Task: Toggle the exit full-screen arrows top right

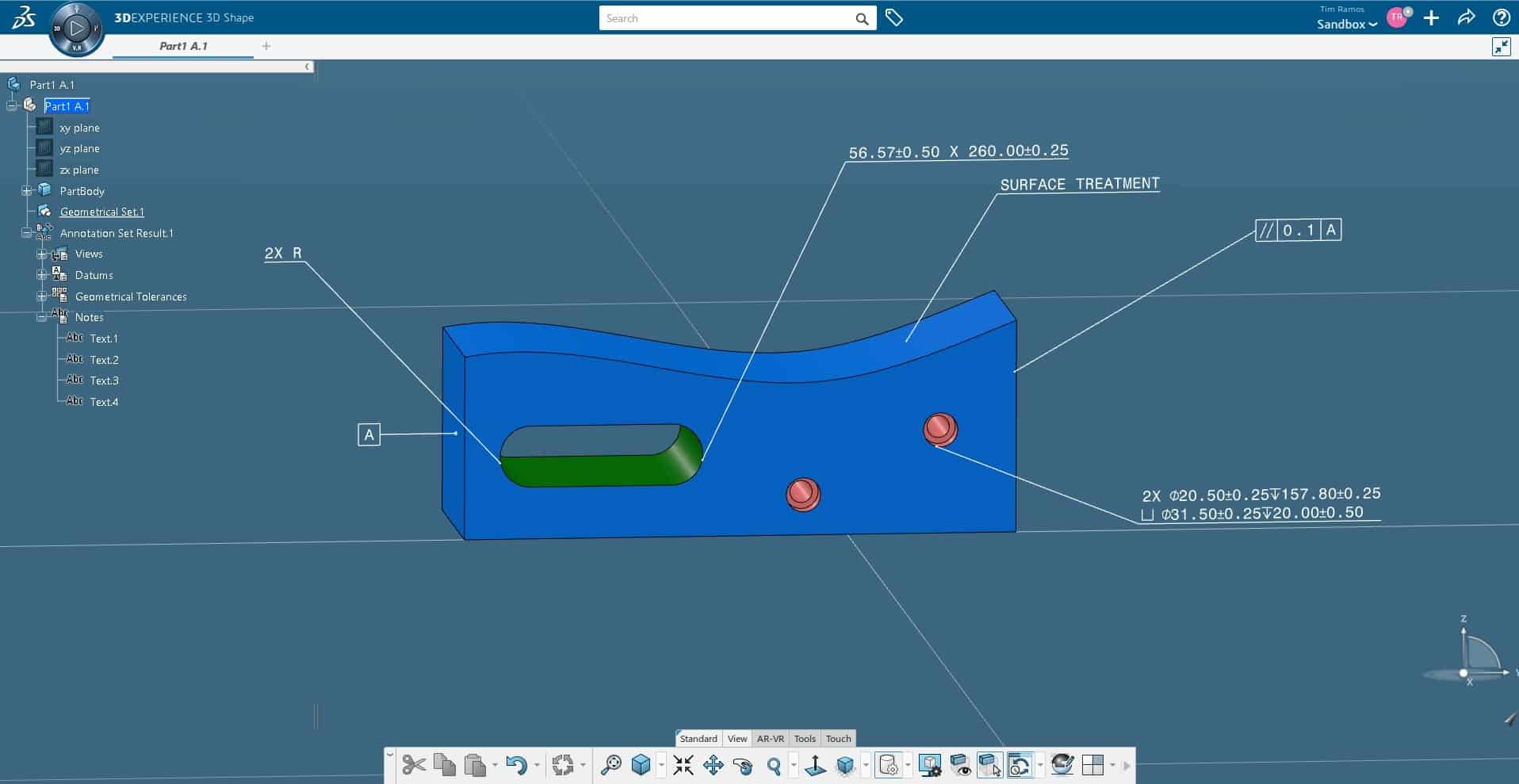Action: click(1502, 47)
